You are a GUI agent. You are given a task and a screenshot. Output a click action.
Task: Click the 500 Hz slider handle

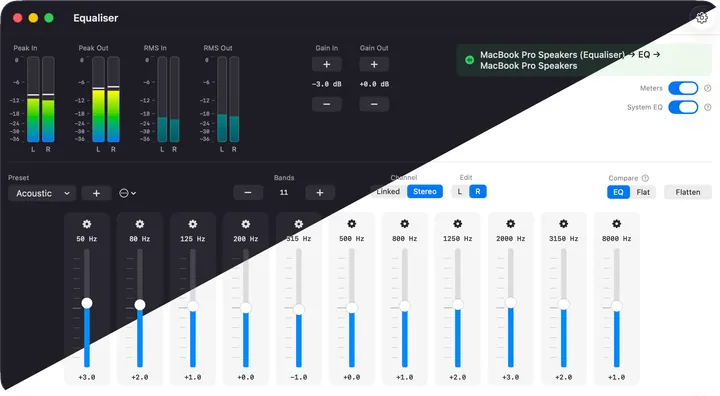pyautogui.click(x=352, y=308)
